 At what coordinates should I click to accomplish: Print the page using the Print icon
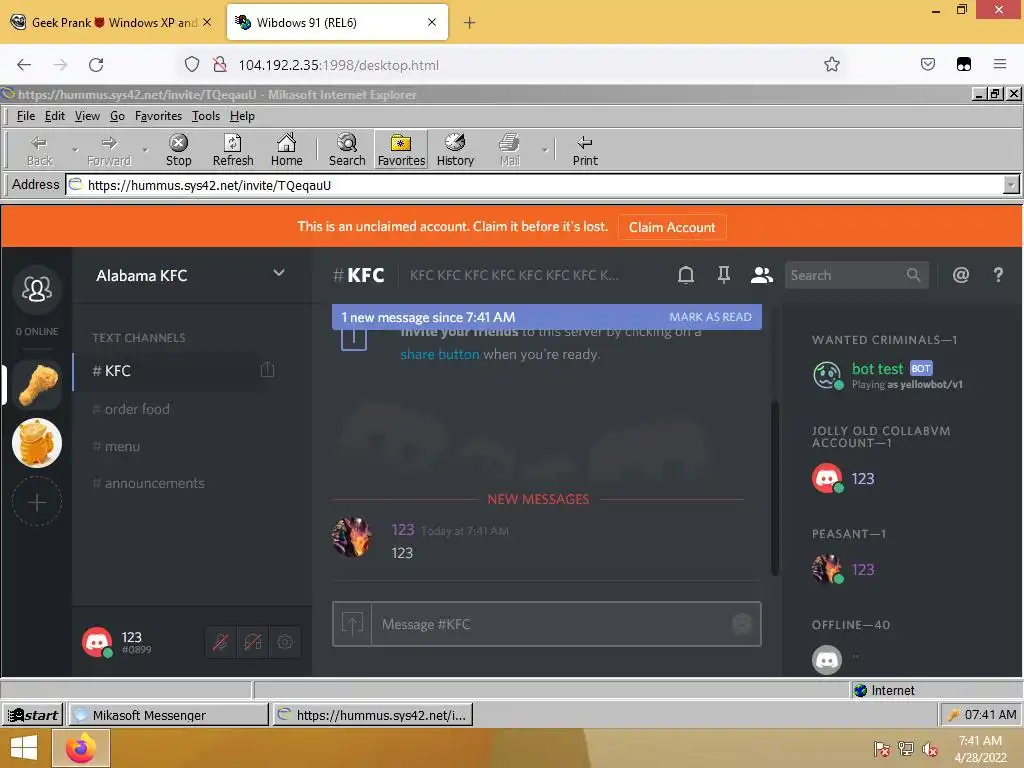tap(585, 150)
